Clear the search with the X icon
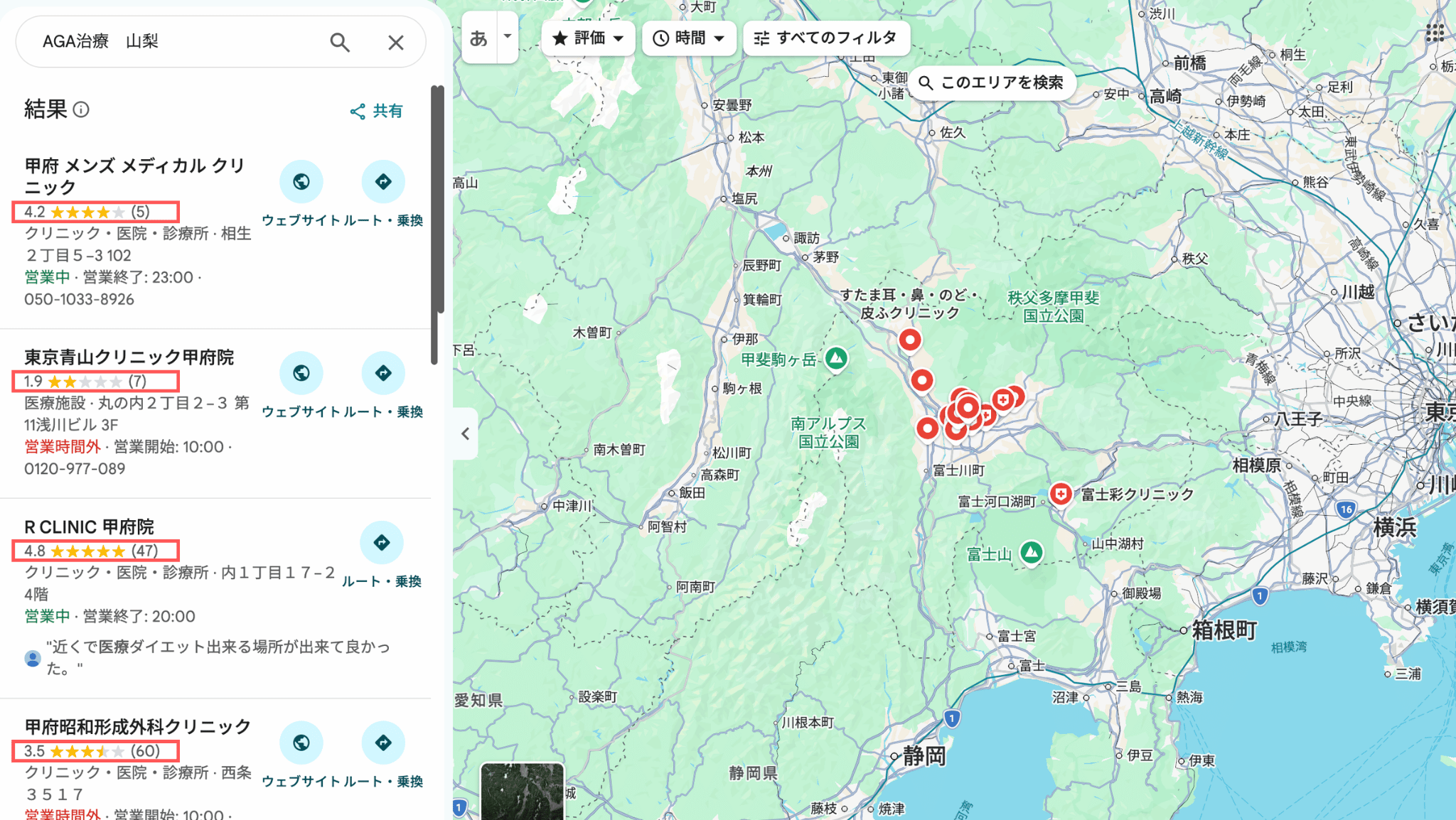 pyautogui.click(x=396, y=43)
